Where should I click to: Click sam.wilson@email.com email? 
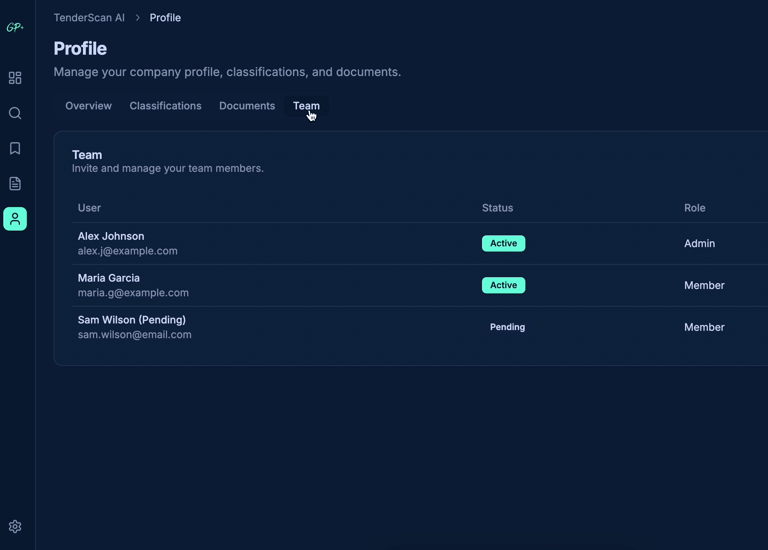click(x=135, y=335)
